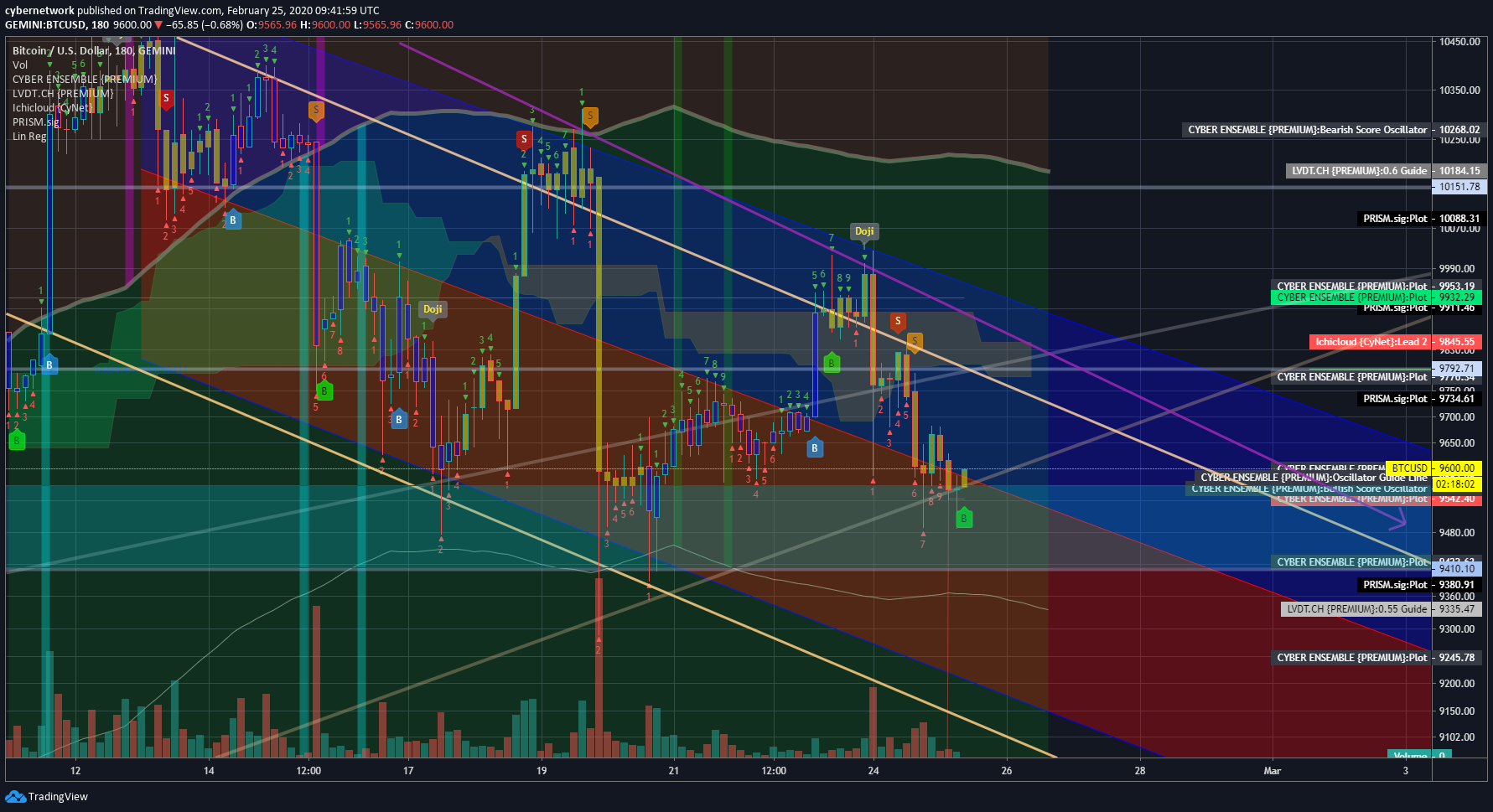Click the rightmost green B buy marker
The image size is (1493, 812).
[x=964, y=518]
